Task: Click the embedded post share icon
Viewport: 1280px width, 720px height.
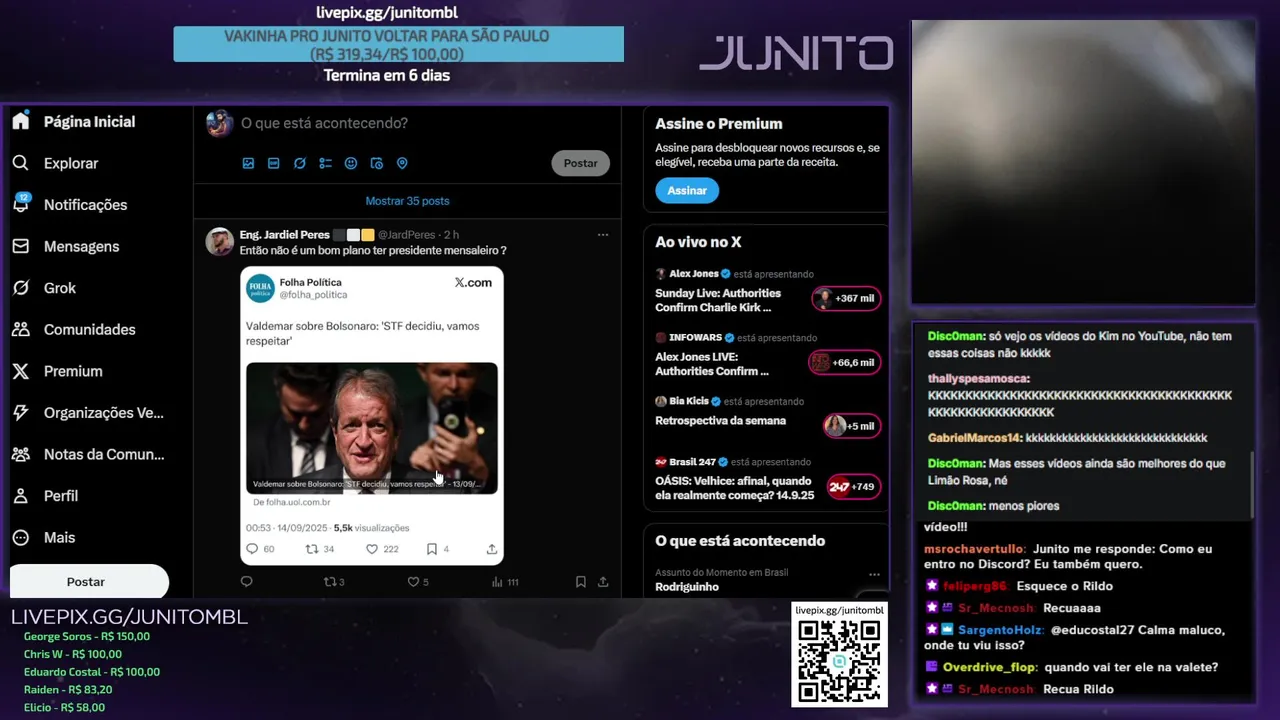Action: pos(492,549)
